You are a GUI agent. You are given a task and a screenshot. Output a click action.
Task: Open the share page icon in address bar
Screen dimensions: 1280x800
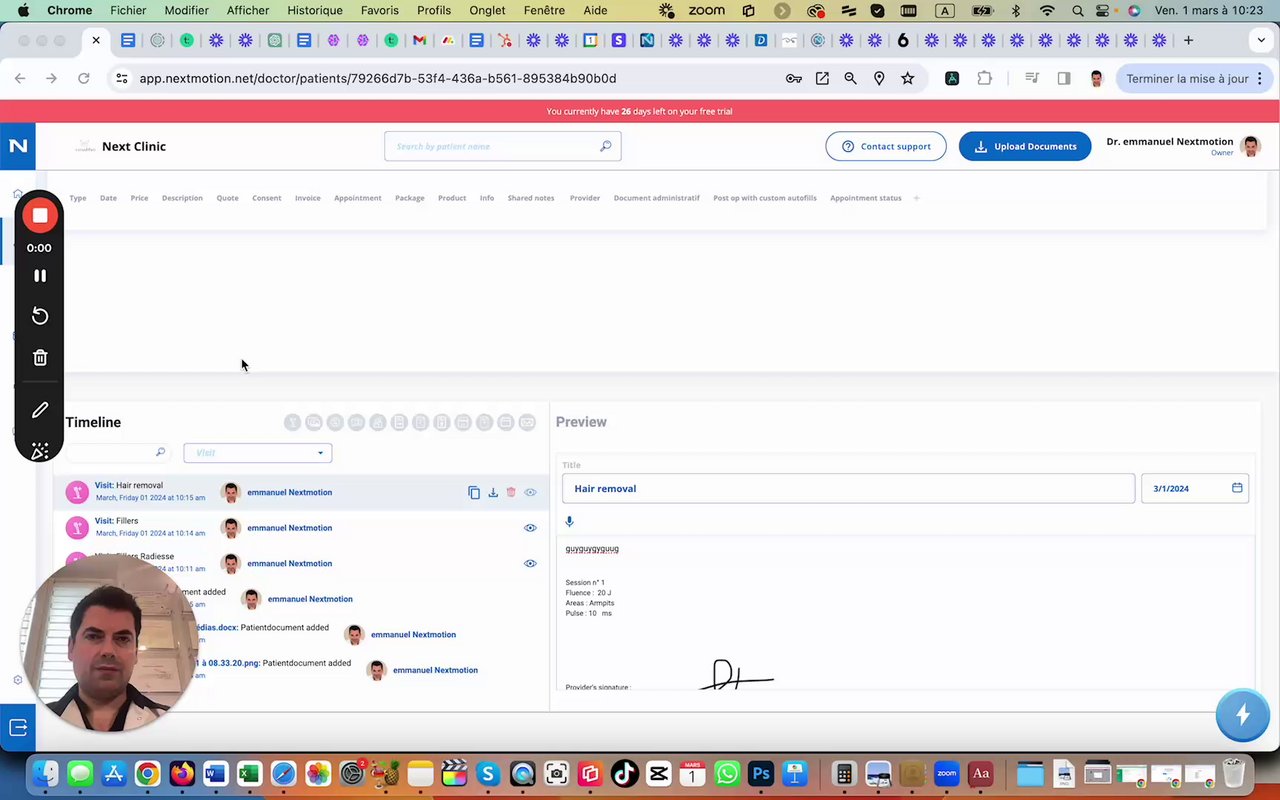[x=822, y=78]
